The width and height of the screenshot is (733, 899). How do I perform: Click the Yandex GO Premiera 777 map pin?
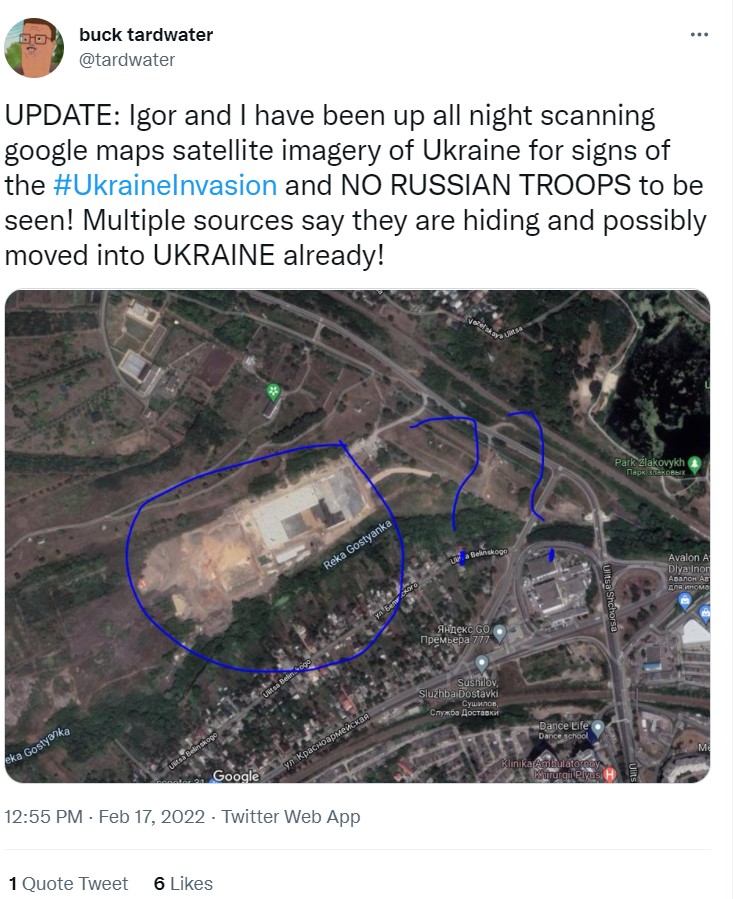coord(500,633)
